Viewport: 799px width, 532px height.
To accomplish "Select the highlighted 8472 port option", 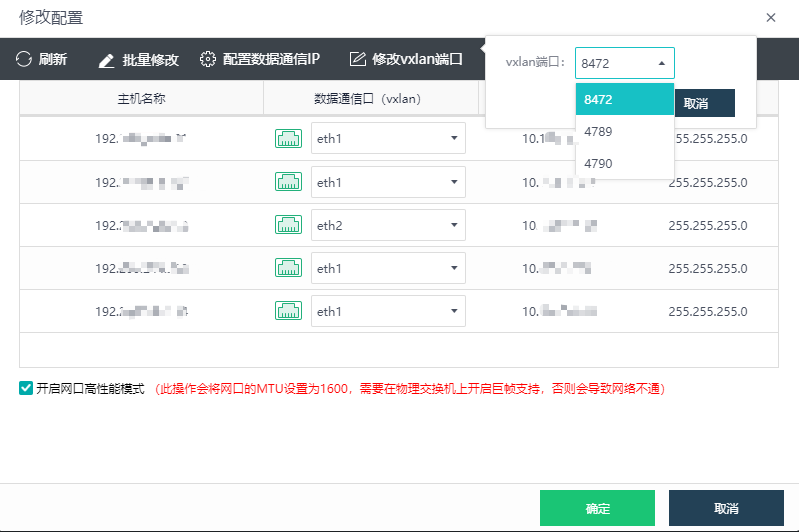I will coord(599,100).
